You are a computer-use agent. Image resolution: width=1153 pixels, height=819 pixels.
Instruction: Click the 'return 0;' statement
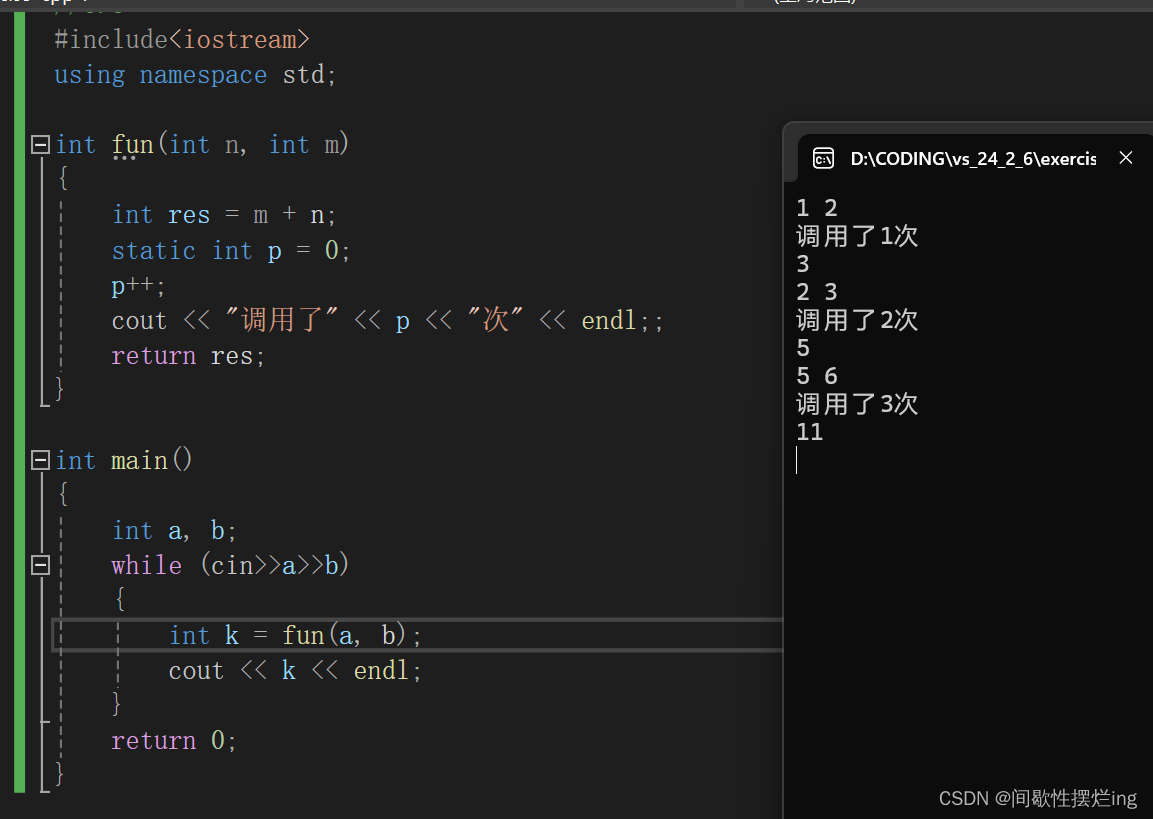174,740
